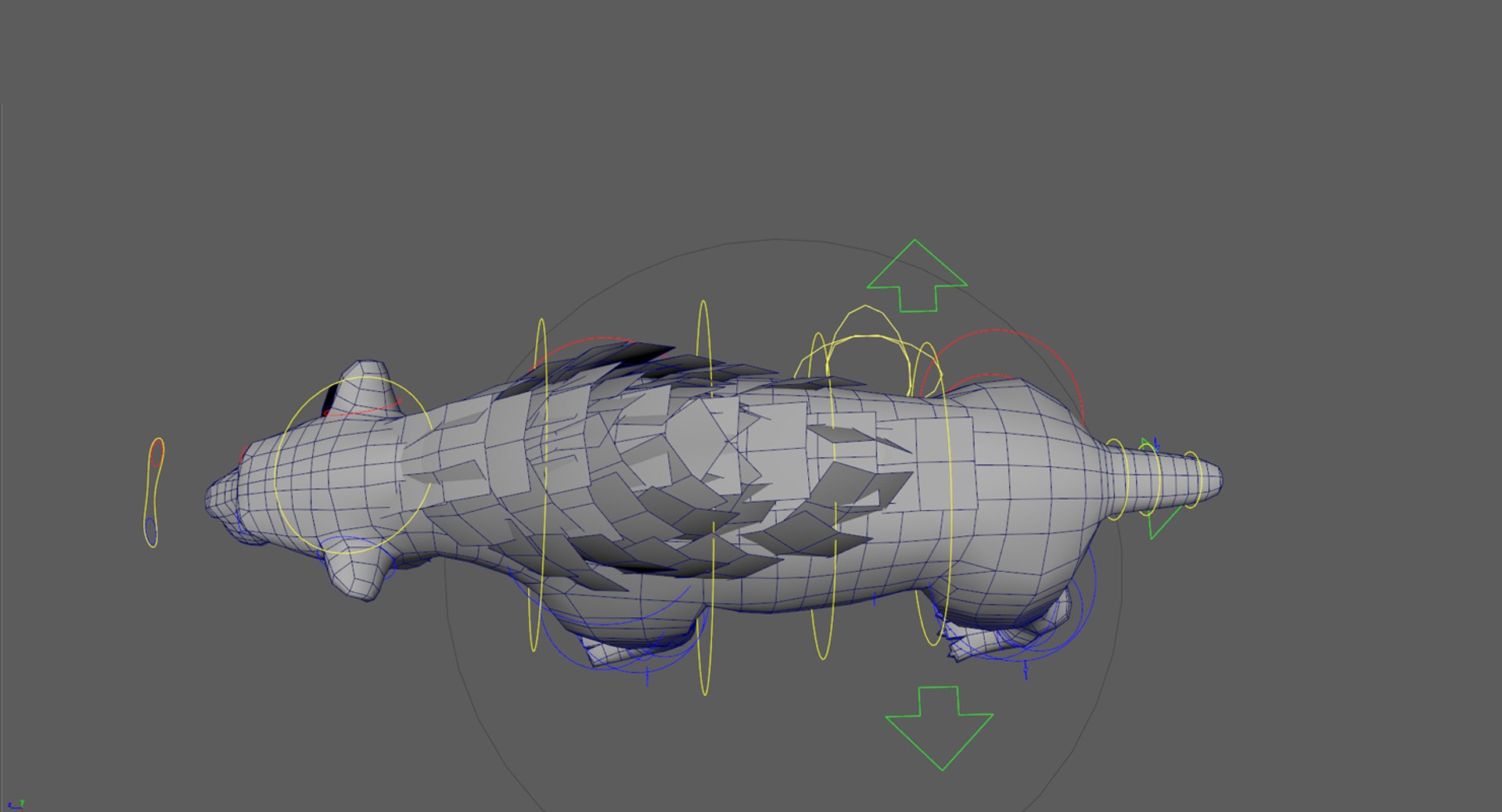Image resolution: width=1502 pixels, height=812 pixels.
Task: Select the yellow arch control above the hips
Action: [x=868, y=350]
